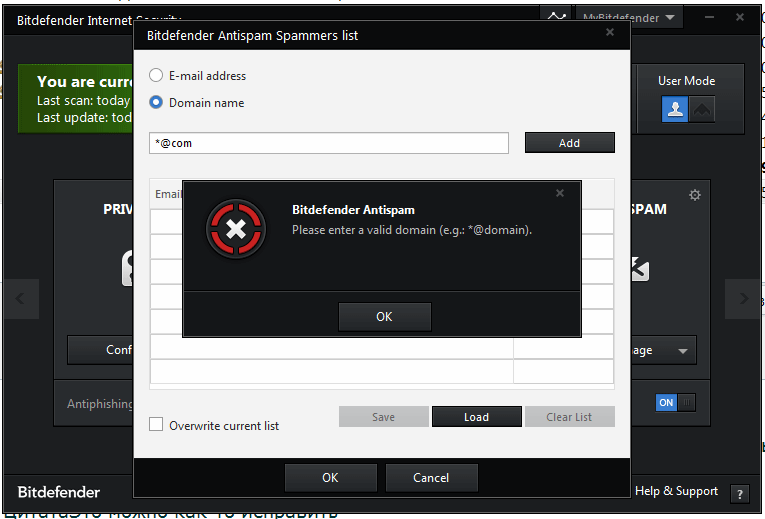Screen dimensions: 765x519
Task: Click the Bitdefender logo text
Action: tap(59, 492)
